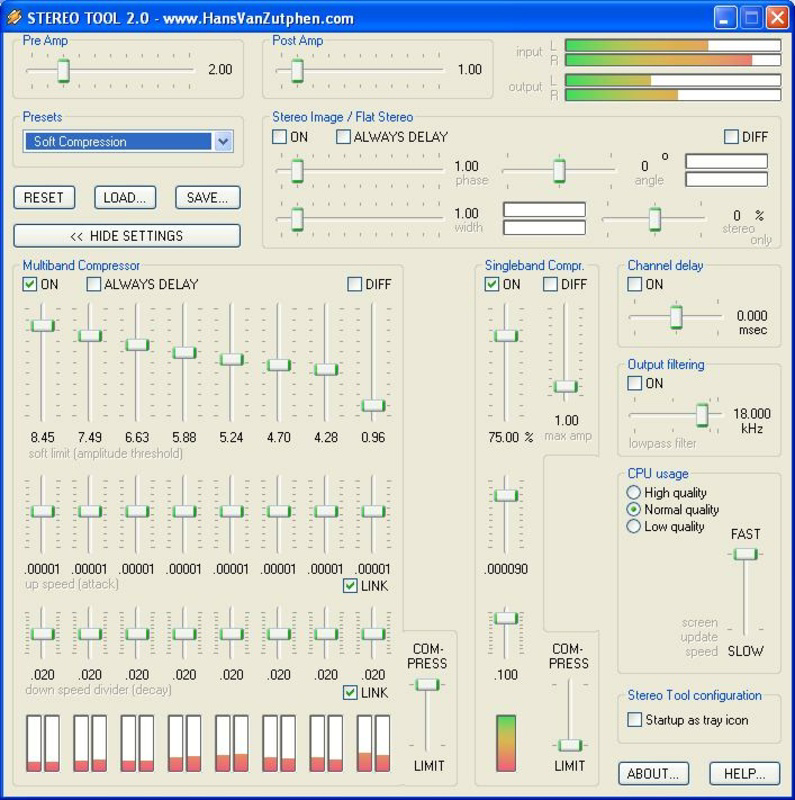Uncheck the up speed LINK checkbox
795x800 pixels.
pos(350,586)
